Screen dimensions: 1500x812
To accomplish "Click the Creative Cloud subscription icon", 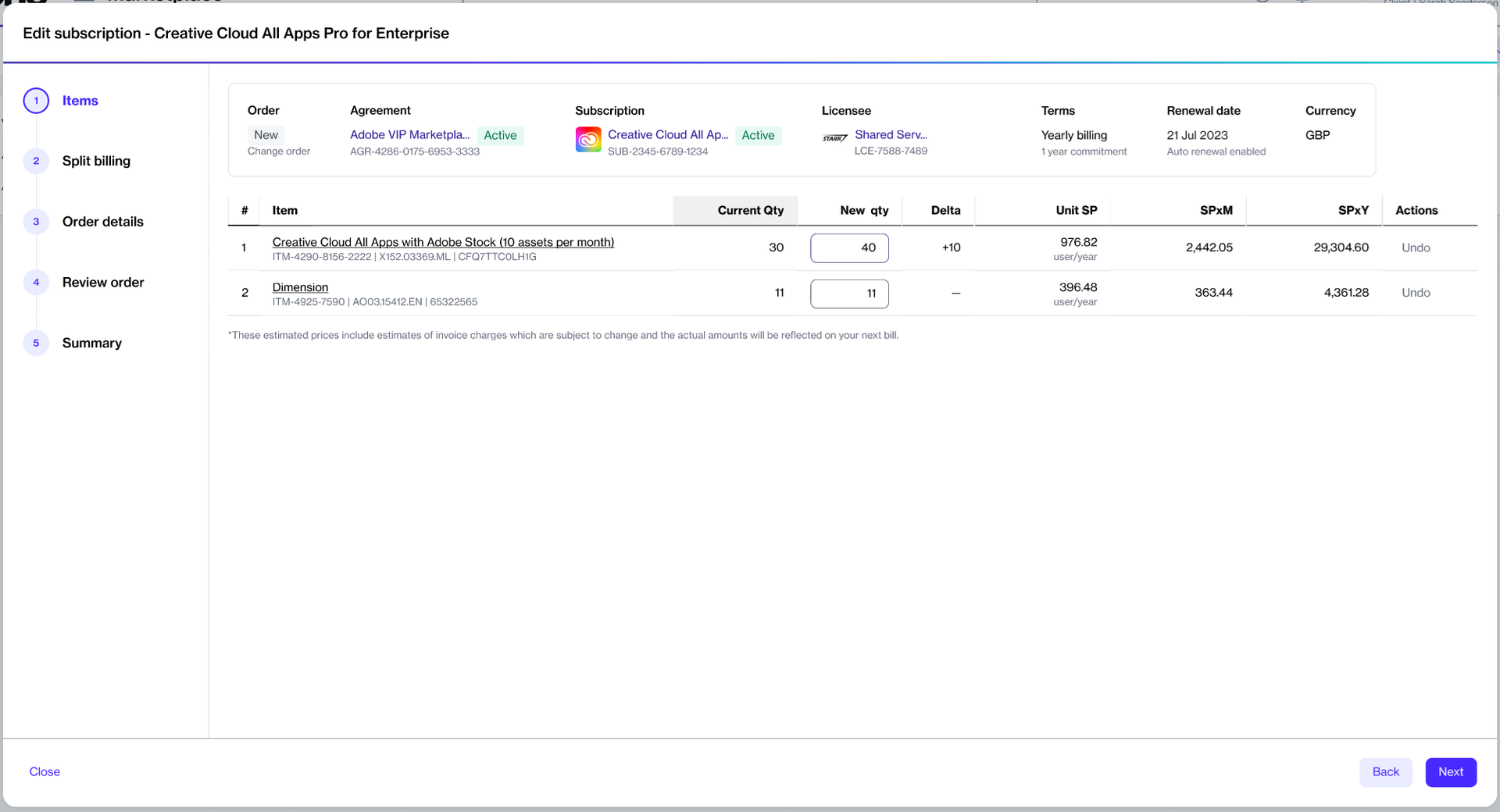I will pyautogui.click(x=588, y=140).
